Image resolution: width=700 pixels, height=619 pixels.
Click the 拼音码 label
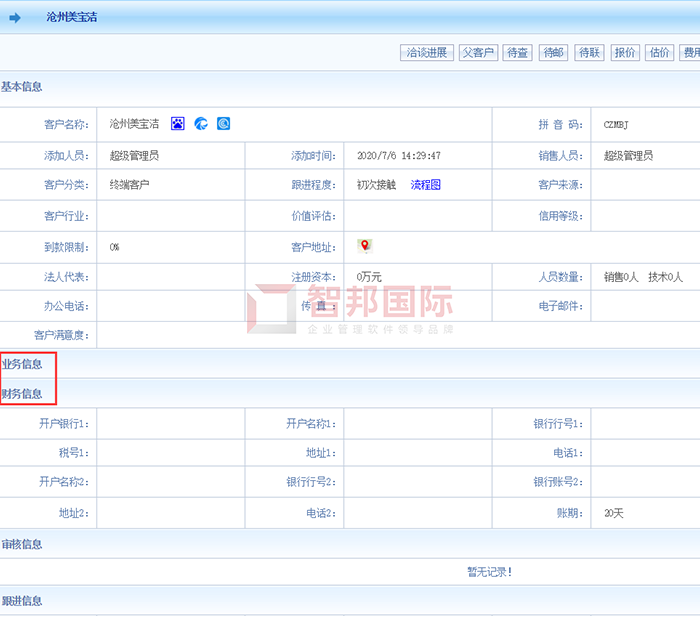click(561, 125)
